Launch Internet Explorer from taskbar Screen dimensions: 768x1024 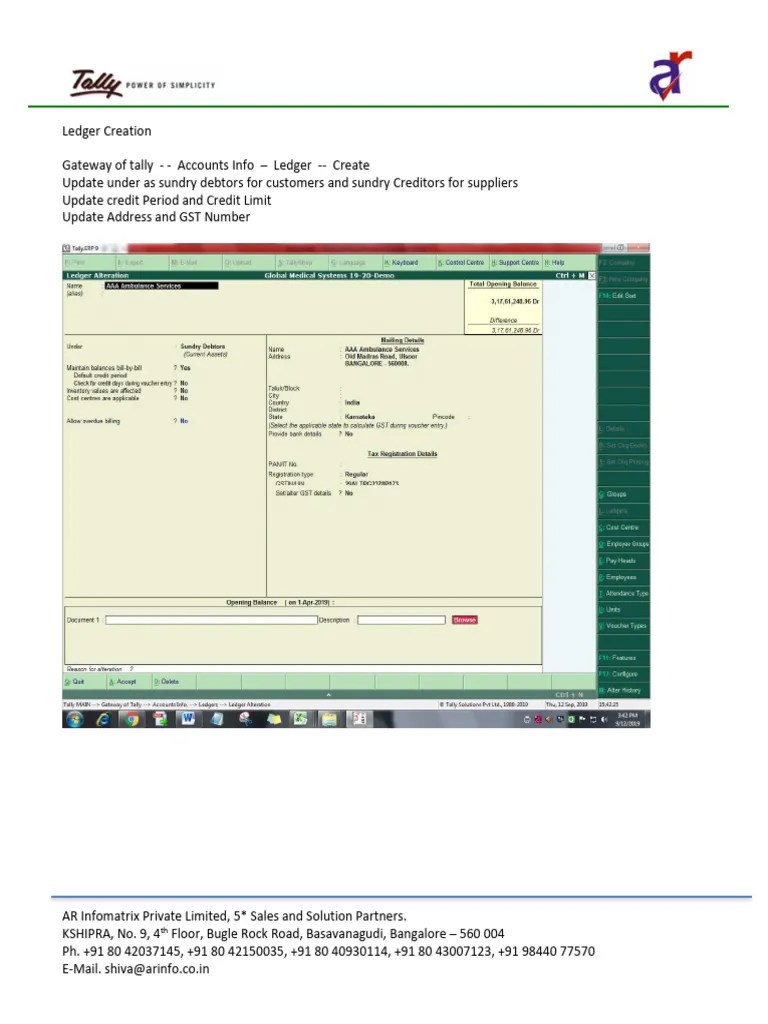[x=103, y=719]
